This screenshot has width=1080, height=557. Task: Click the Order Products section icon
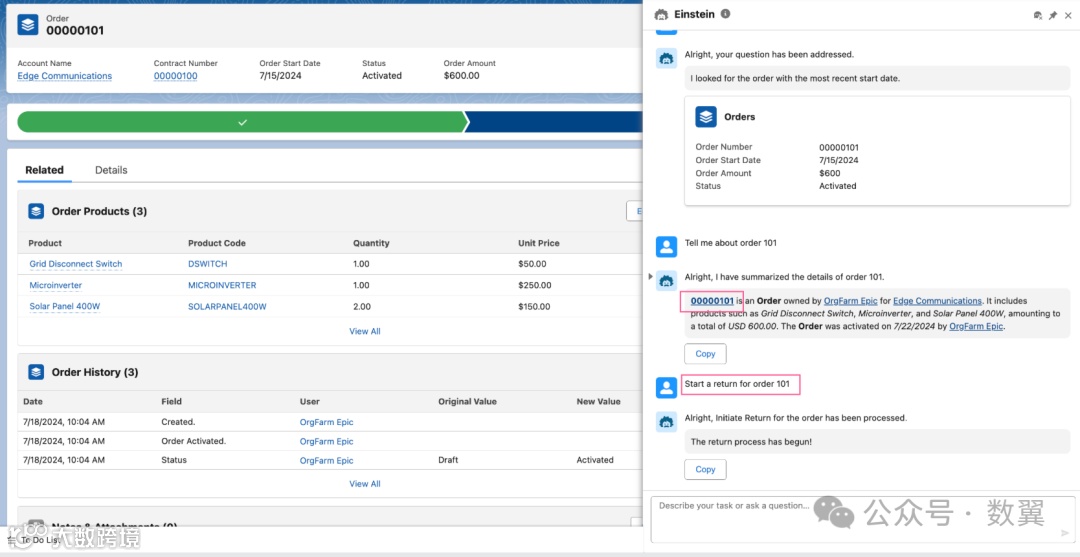(x=36, y=211)
